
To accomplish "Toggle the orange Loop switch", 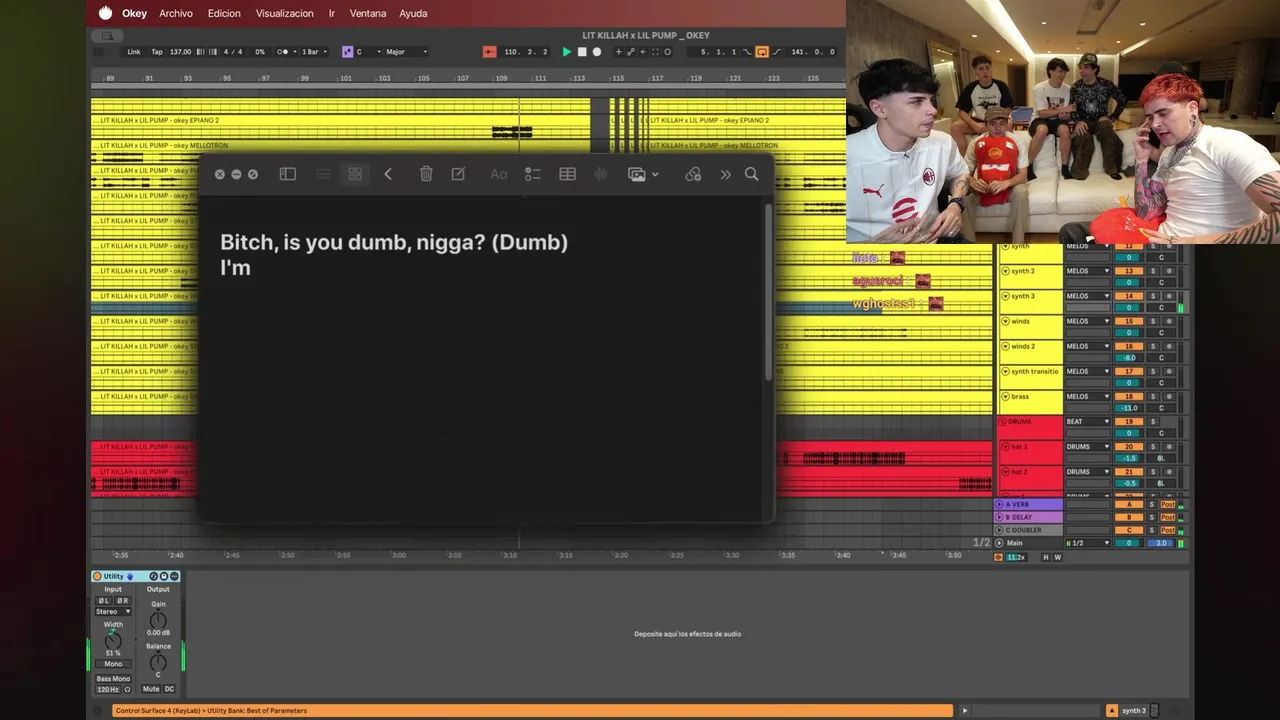I will click(x=762, y=52).
